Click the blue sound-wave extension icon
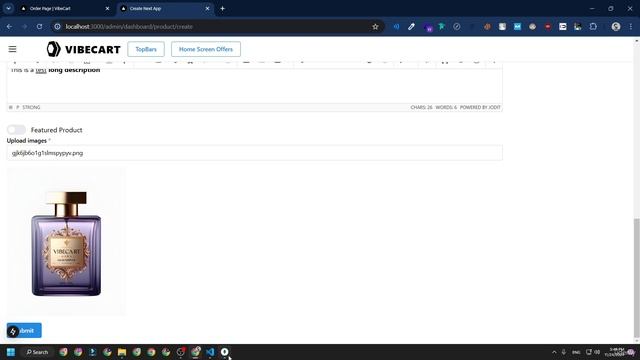640x360 pixels. point(396,27)
